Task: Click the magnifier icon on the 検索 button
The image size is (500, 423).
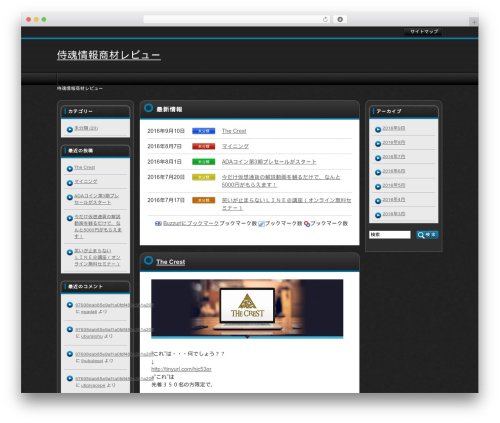Action: click(x=421, y=235)
